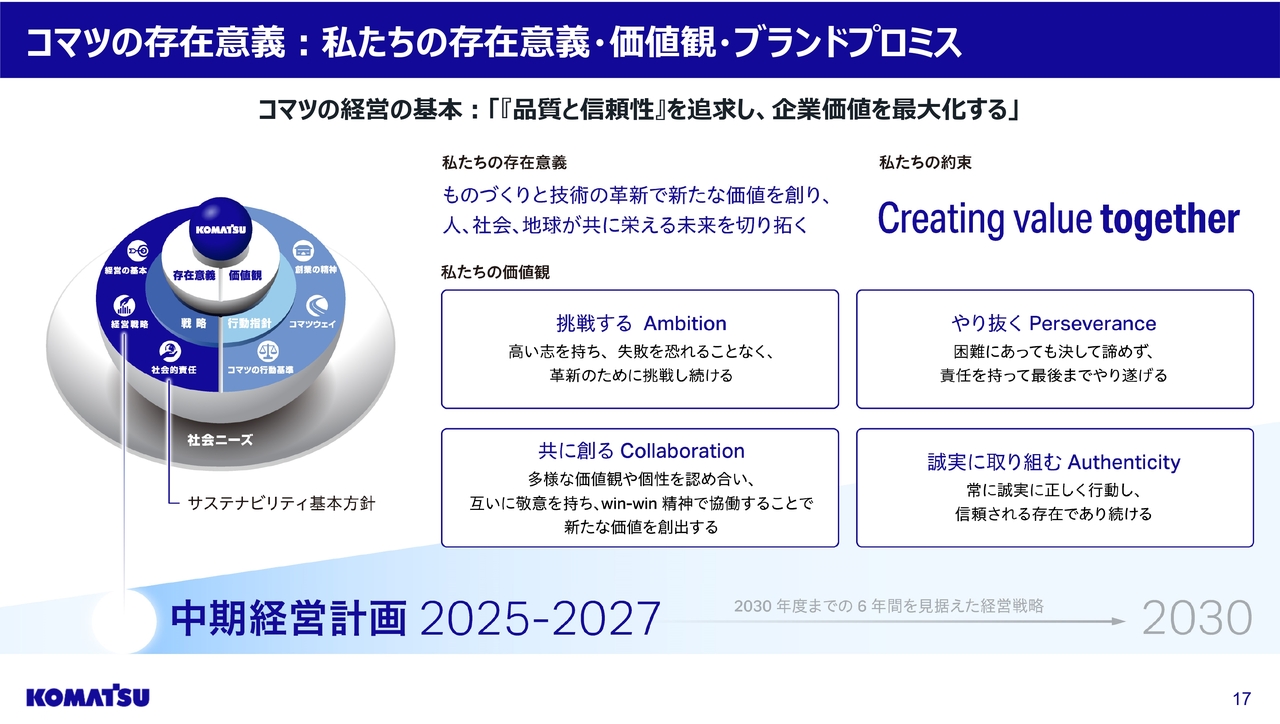
Task: Click the 戦略 ring segment
Action: [x=193, y=324]
